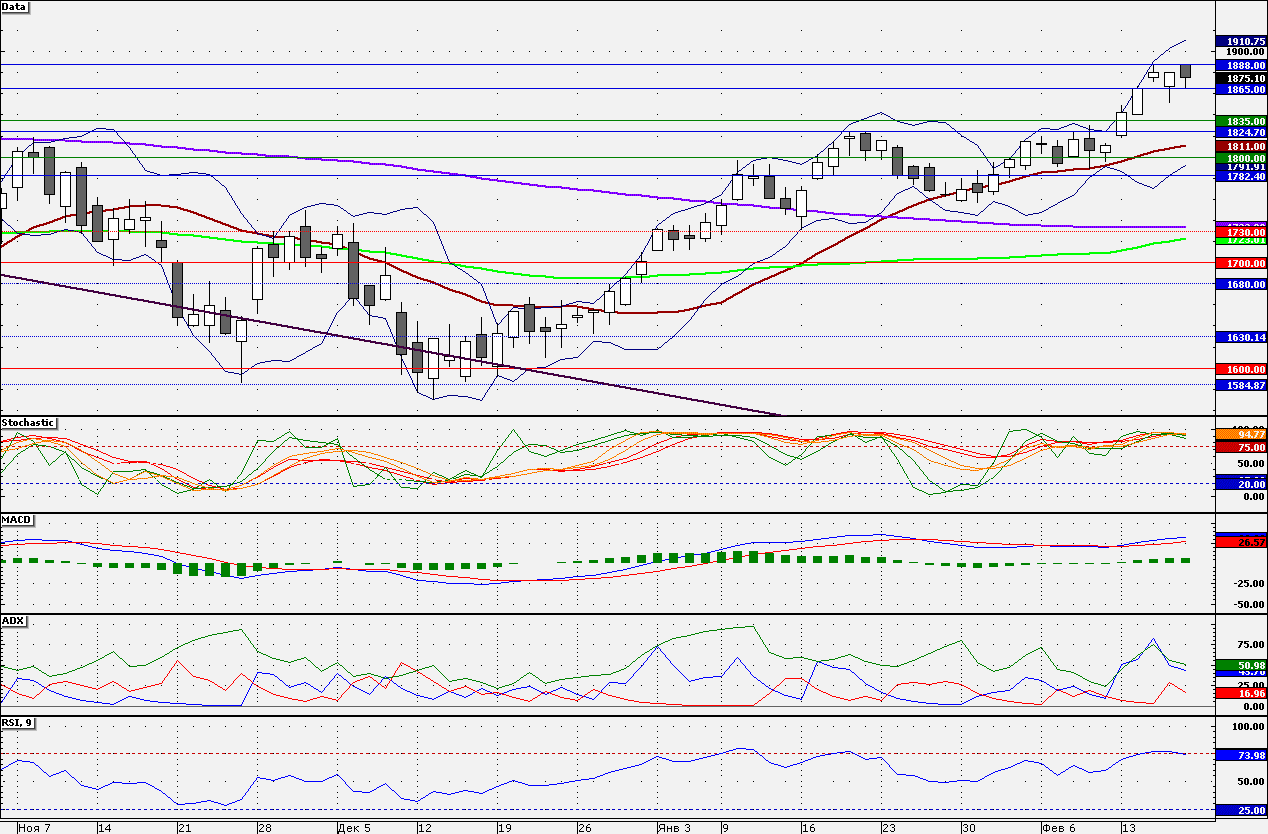Click the ADX panel title
This screenshot has width=1268, height=834.
(x=13, y=621)
